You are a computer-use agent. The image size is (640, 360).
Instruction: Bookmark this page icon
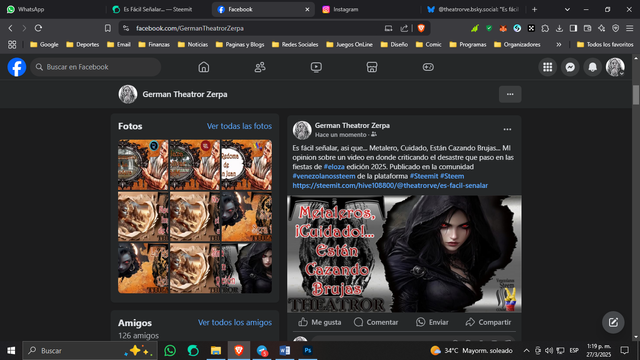pos(108,28)
